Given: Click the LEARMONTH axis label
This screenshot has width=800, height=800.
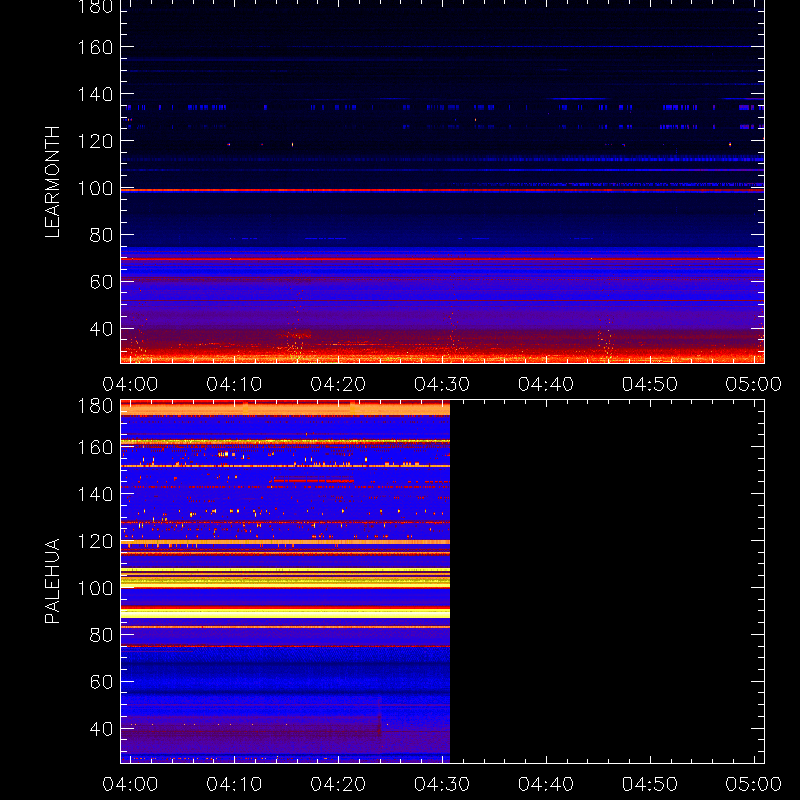Looking at the screenshot, I should click(x=53, y=182).
